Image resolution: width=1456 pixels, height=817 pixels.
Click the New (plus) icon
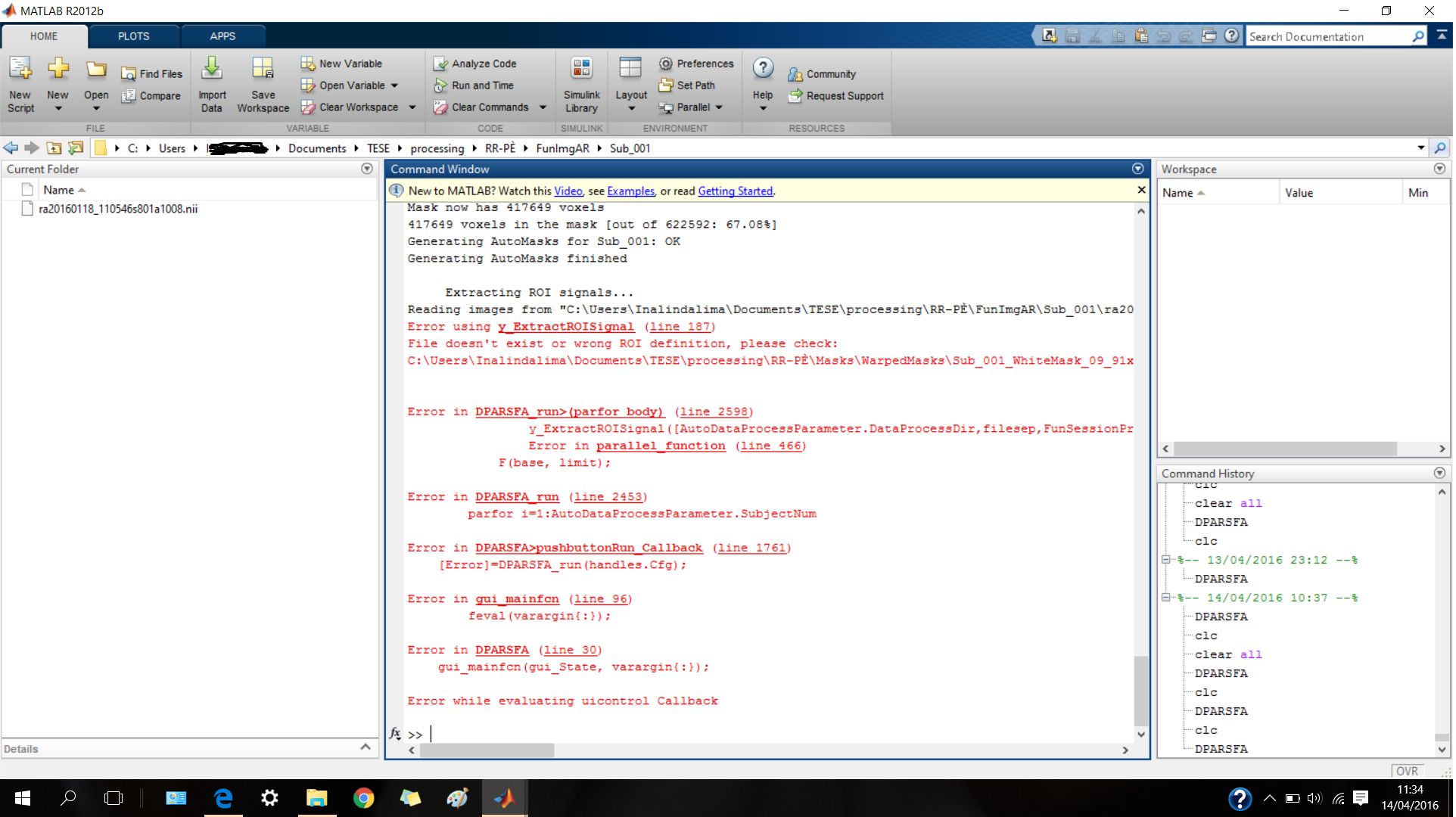tap(58, 70)
